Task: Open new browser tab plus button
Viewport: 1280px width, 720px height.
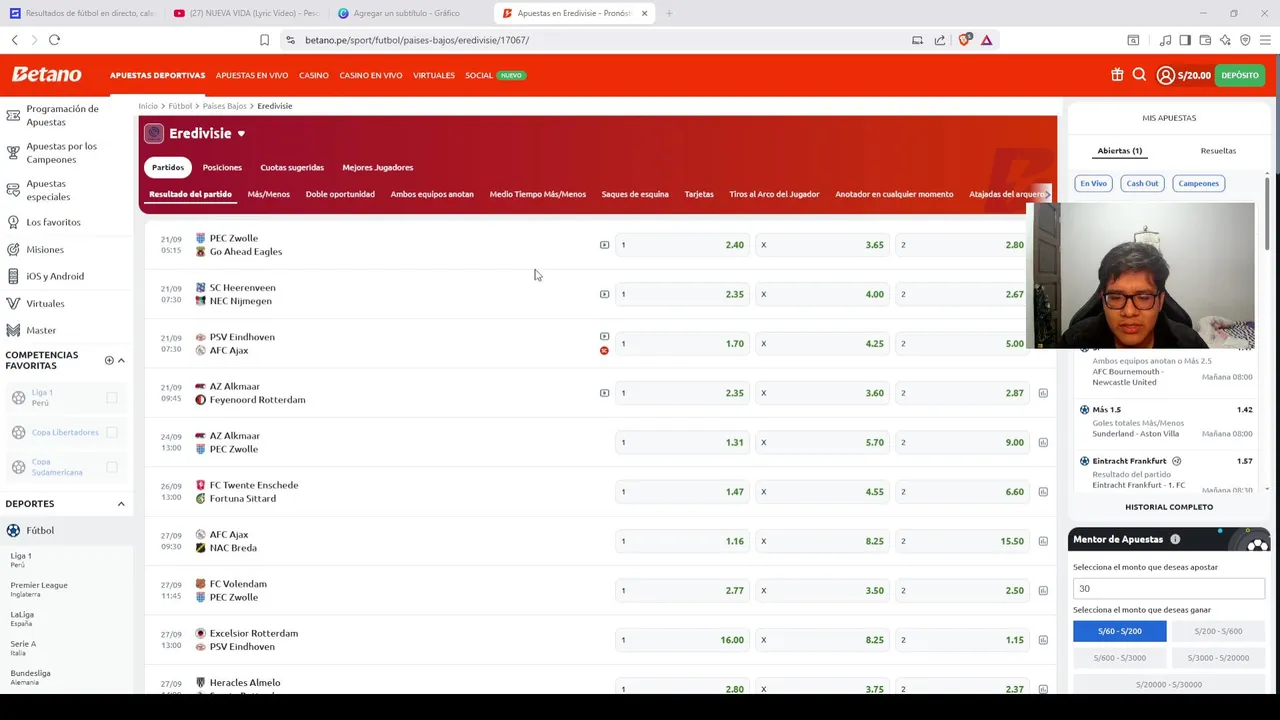Action: click(x=669, y=13)
